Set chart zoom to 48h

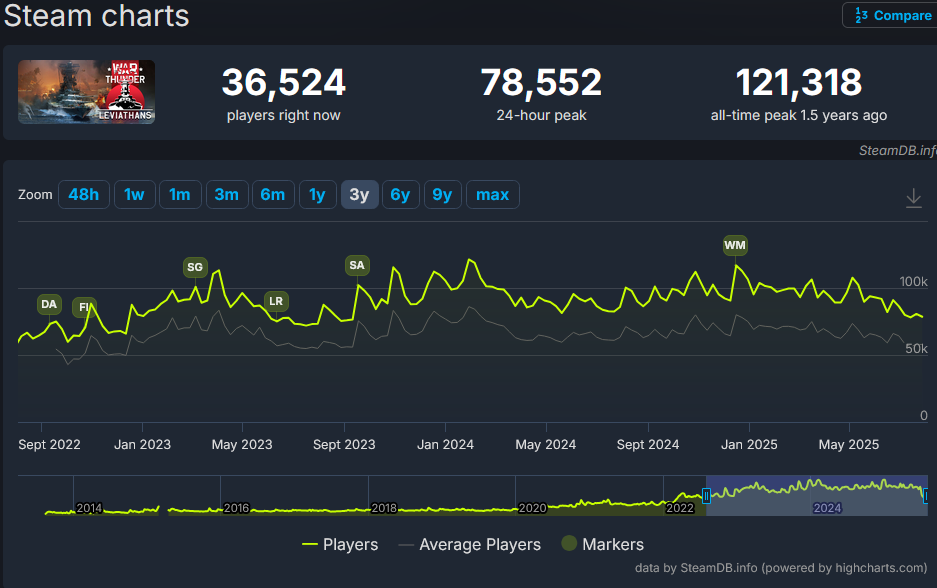point(84,195)
